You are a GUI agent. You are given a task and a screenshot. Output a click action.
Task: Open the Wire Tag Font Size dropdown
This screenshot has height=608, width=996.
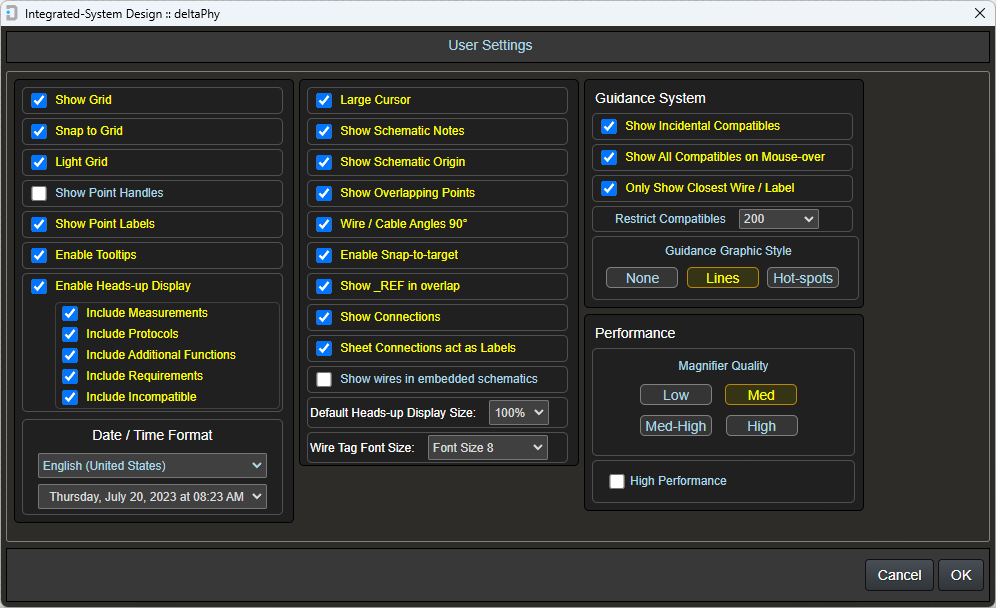487,447
